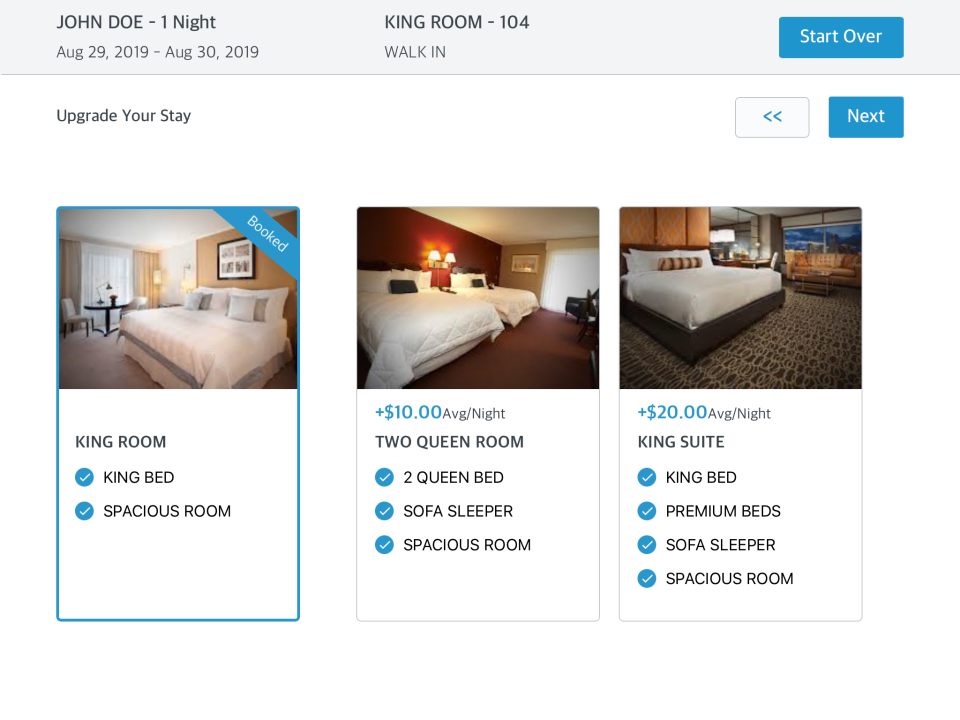Viewport: 960px width, 720px height.
Task: Click the Start Over button
Action: tap(841, 37)
